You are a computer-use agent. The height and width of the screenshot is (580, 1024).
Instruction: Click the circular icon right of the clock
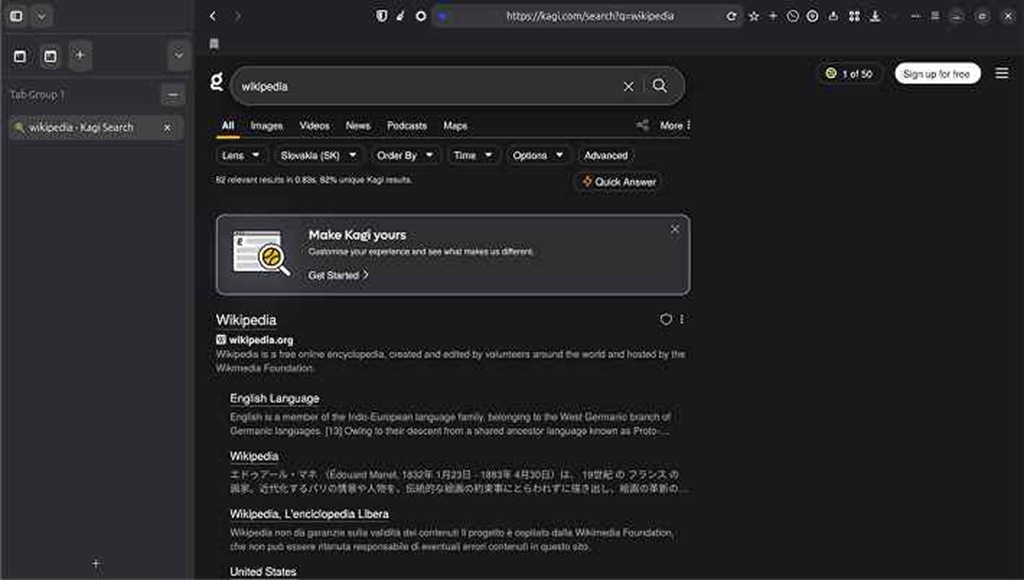pos(812,16)
